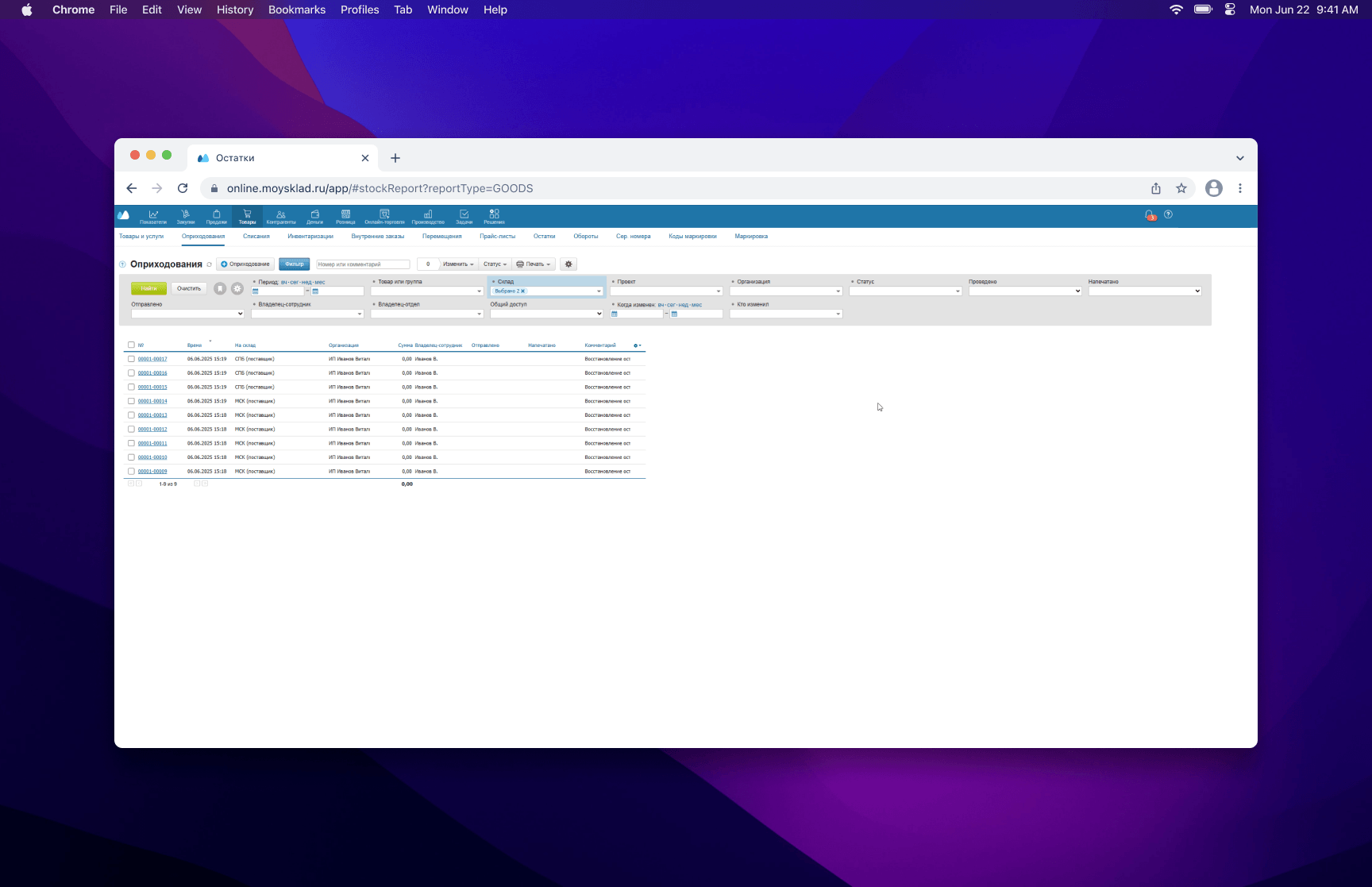Click the notifications bell icon
The width and height of the screenshot is (1372, 887).
(x=1149, y=215)
